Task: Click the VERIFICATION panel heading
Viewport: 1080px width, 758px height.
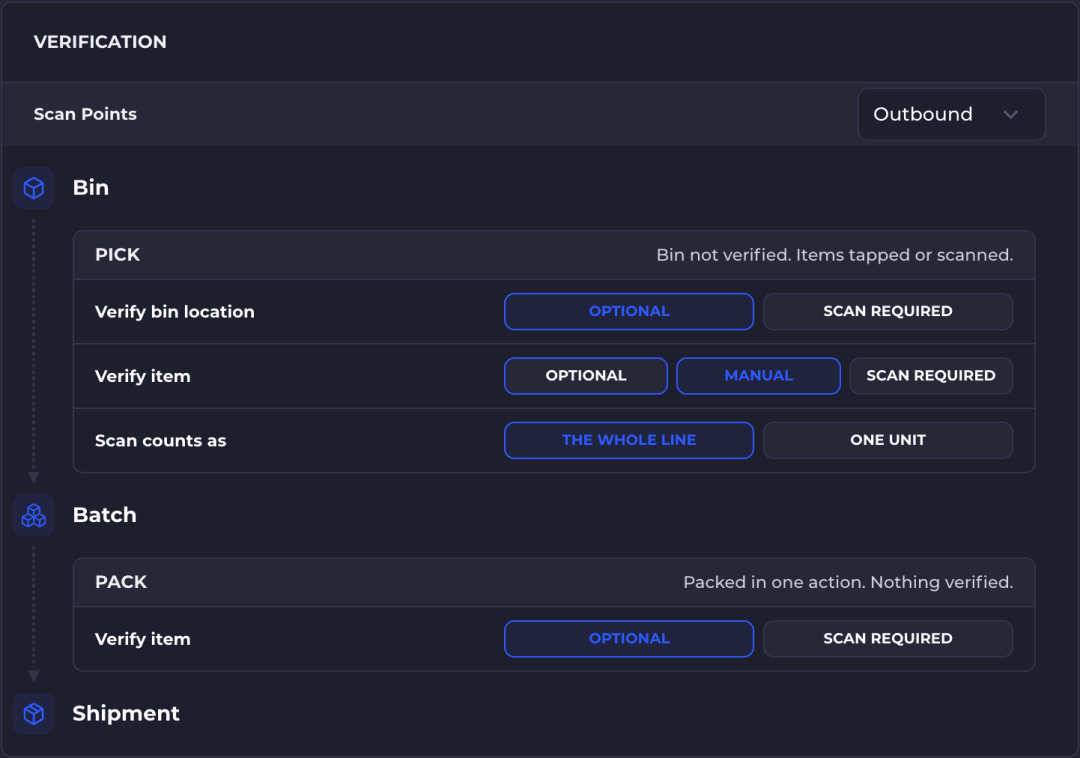Action: 100,42
